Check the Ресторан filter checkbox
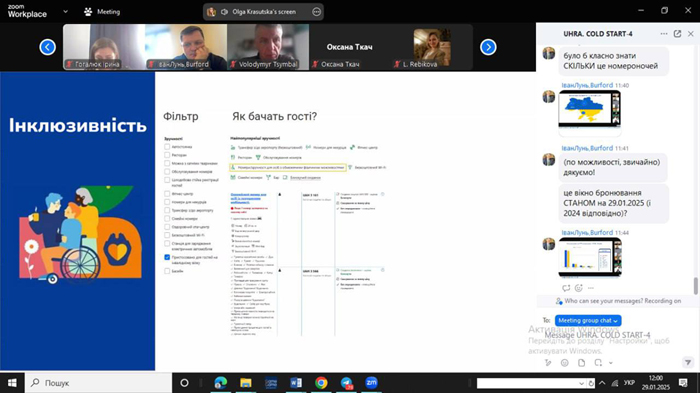Viewport: 700px width, 393px height. pyautogui.click(x=167, y=155)
